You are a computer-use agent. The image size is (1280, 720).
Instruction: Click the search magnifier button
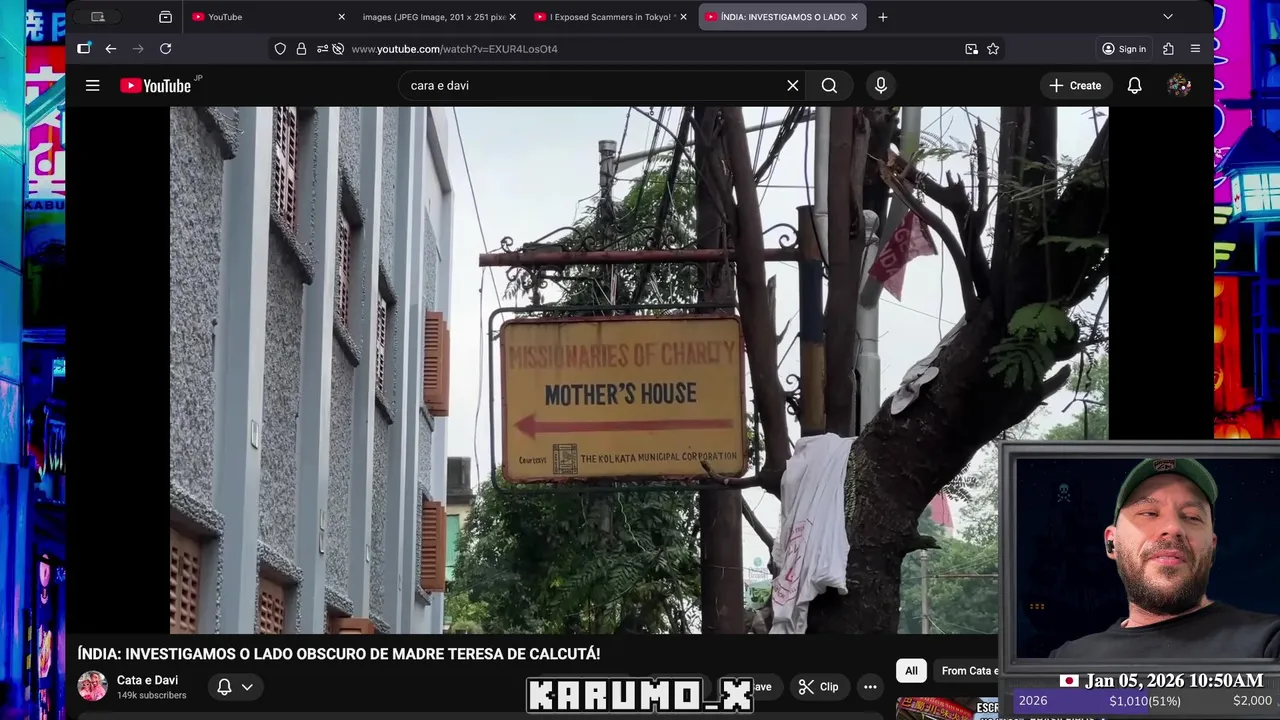829,86
